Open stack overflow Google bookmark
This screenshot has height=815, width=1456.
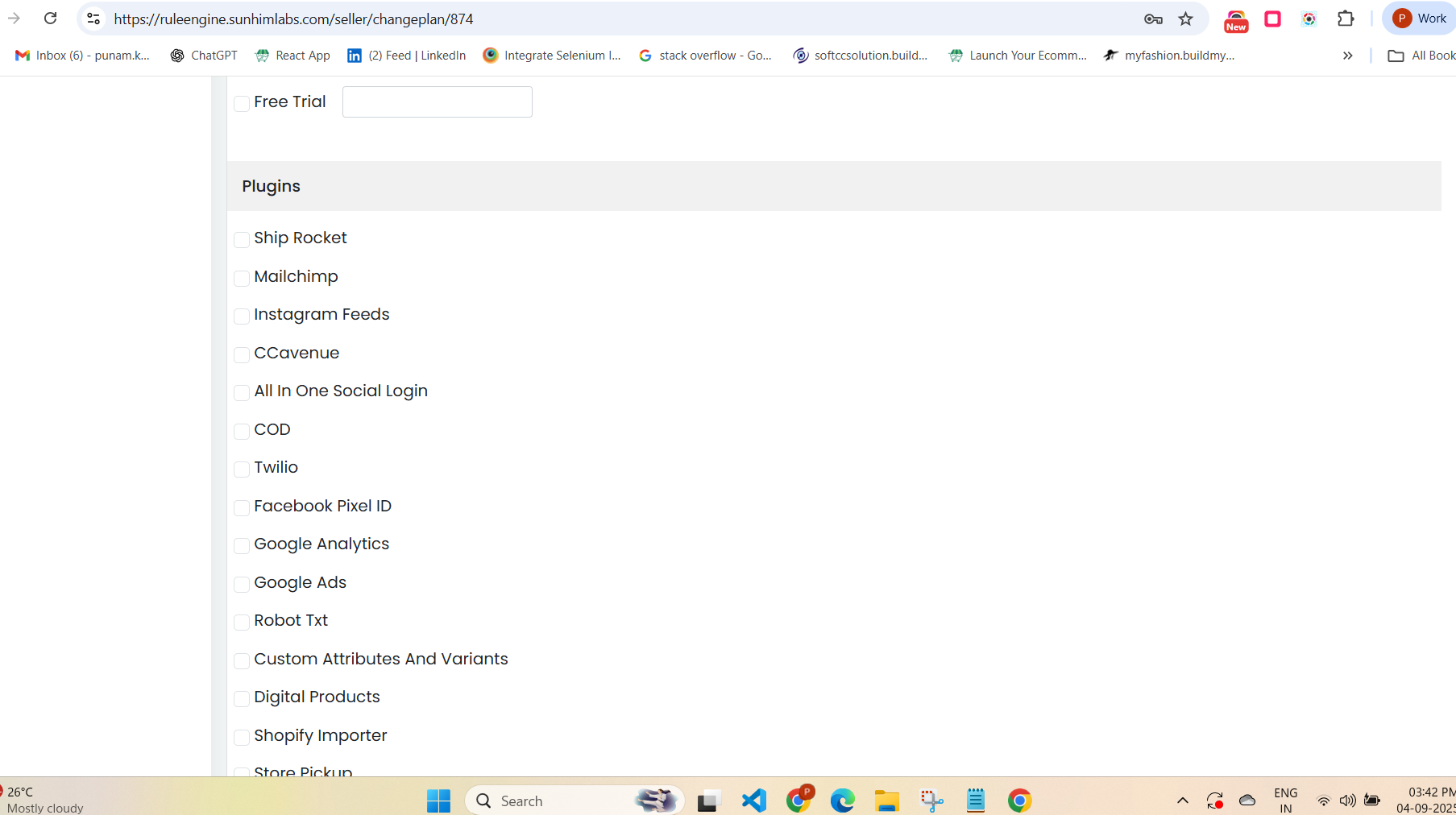[705, 56]
